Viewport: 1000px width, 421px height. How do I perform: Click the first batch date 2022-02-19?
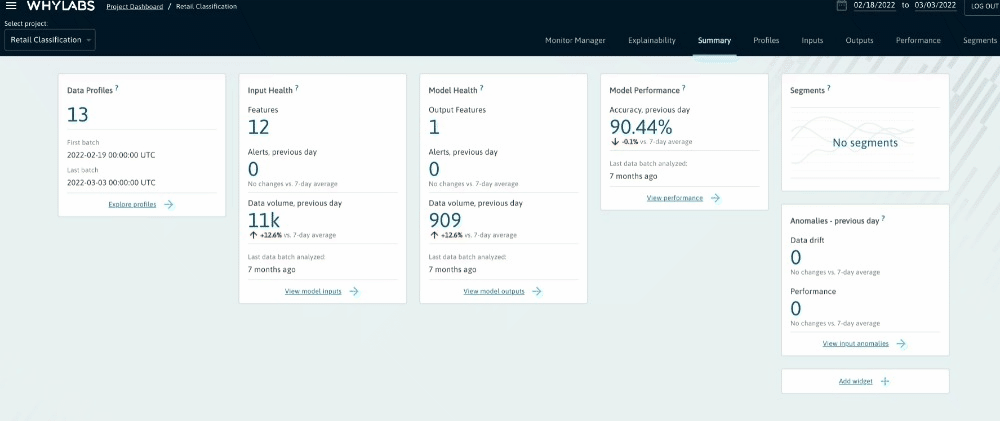pyautogui.click(x=111, y=155)
